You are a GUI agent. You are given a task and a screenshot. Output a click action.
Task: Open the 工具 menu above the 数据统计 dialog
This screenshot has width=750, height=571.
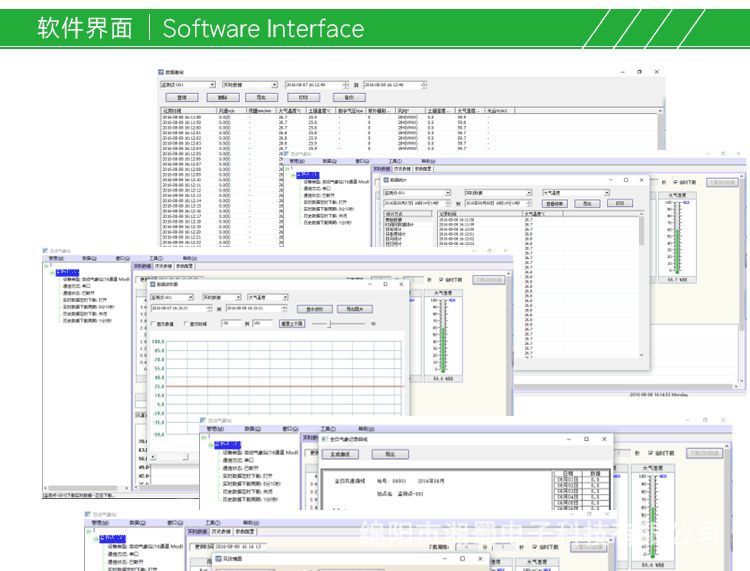tap(395, 161)
